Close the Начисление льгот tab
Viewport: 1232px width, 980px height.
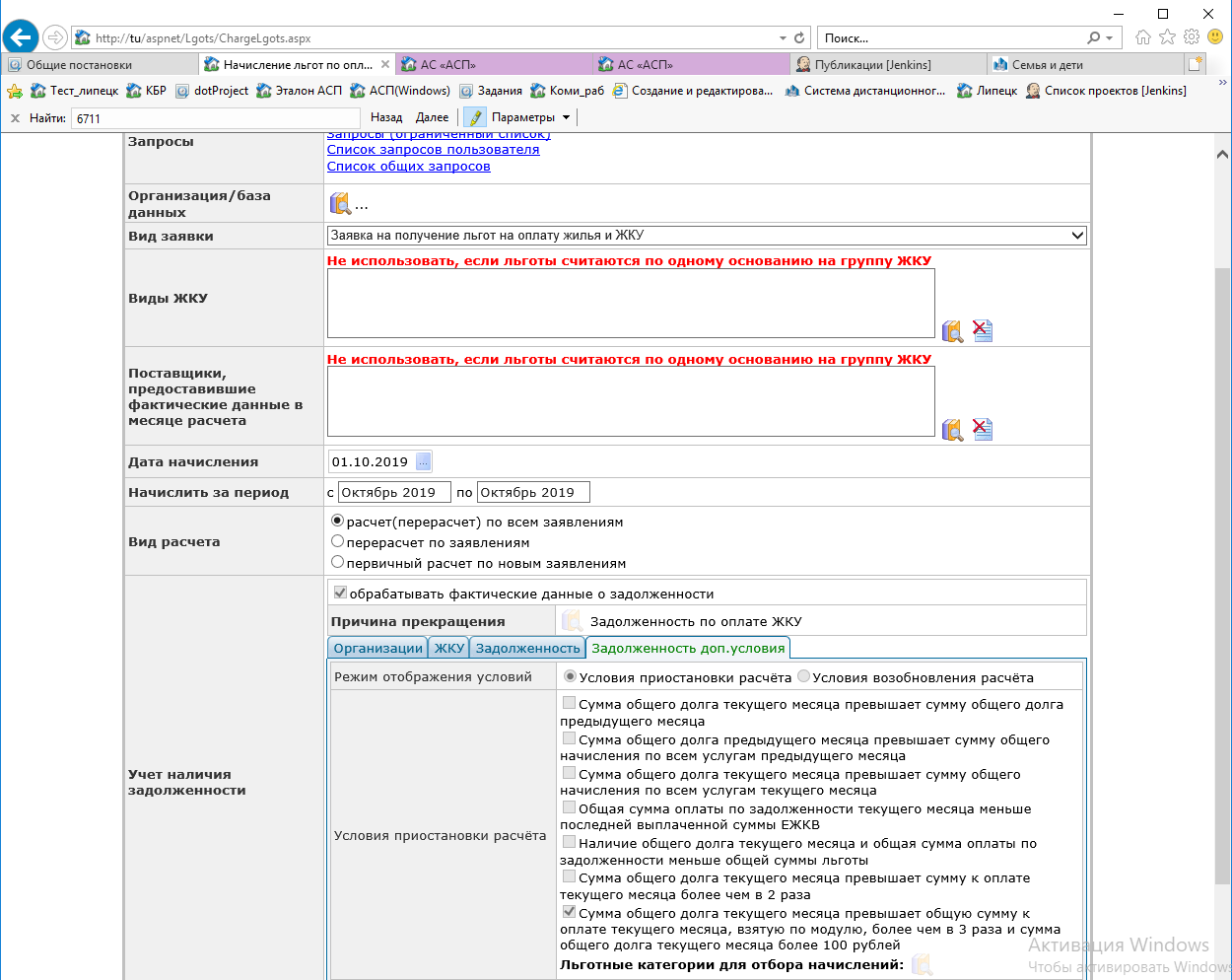tap(385, 64)
